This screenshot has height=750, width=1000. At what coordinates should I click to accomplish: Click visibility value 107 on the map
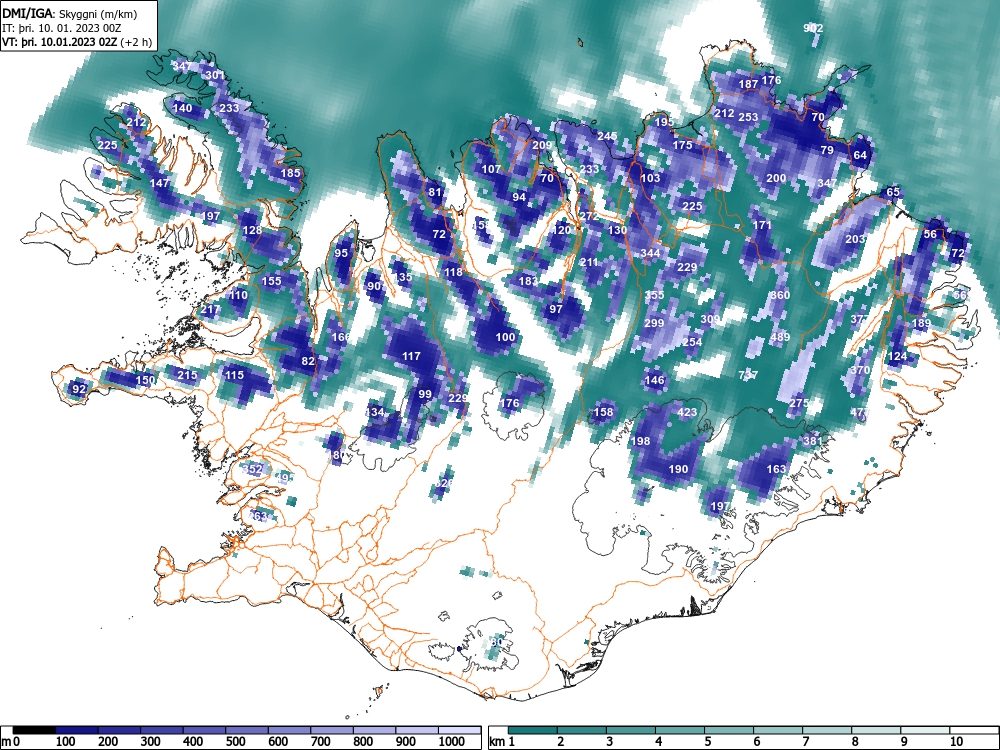(491, 169)
